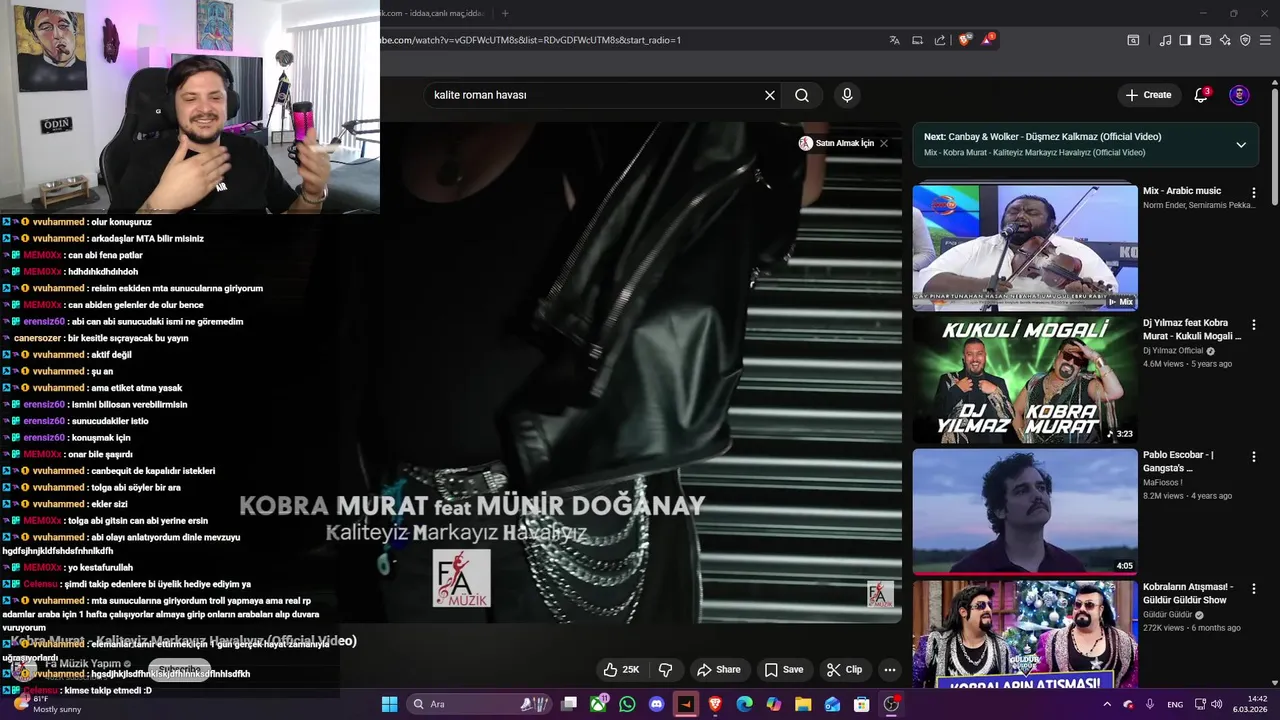
Task: Expand hidden system tray icons chevron
Action: click(1107, 704)
